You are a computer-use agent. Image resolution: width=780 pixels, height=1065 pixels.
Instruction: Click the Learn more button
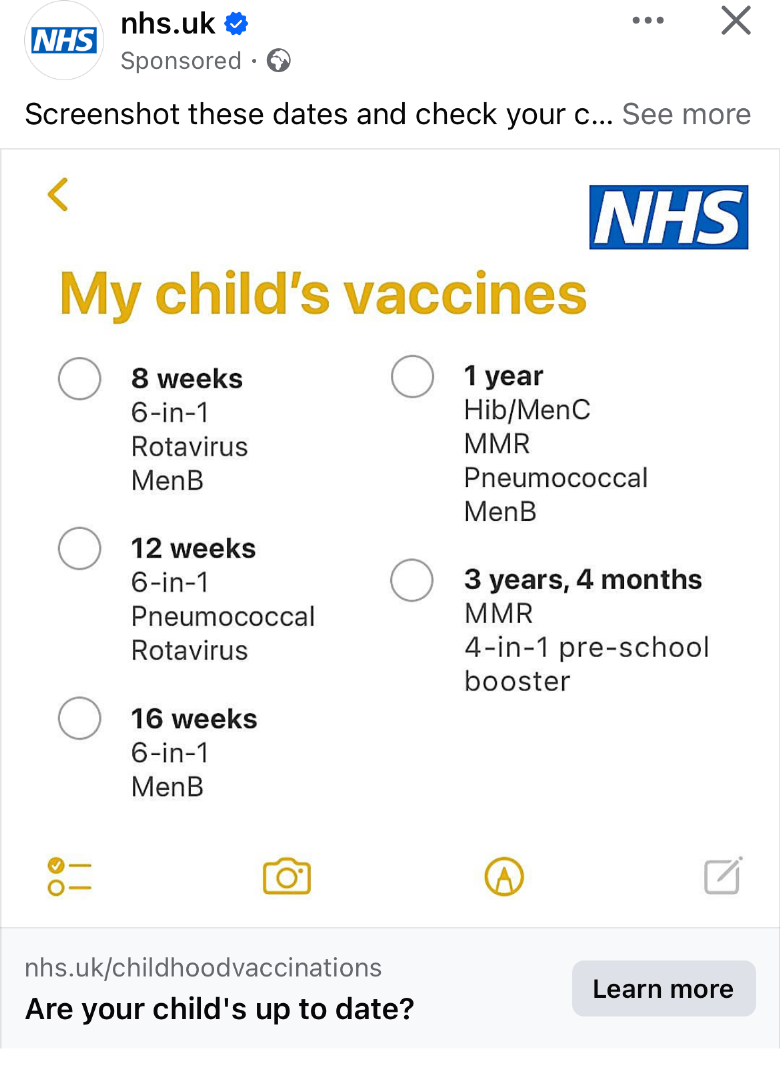point(664,988)
